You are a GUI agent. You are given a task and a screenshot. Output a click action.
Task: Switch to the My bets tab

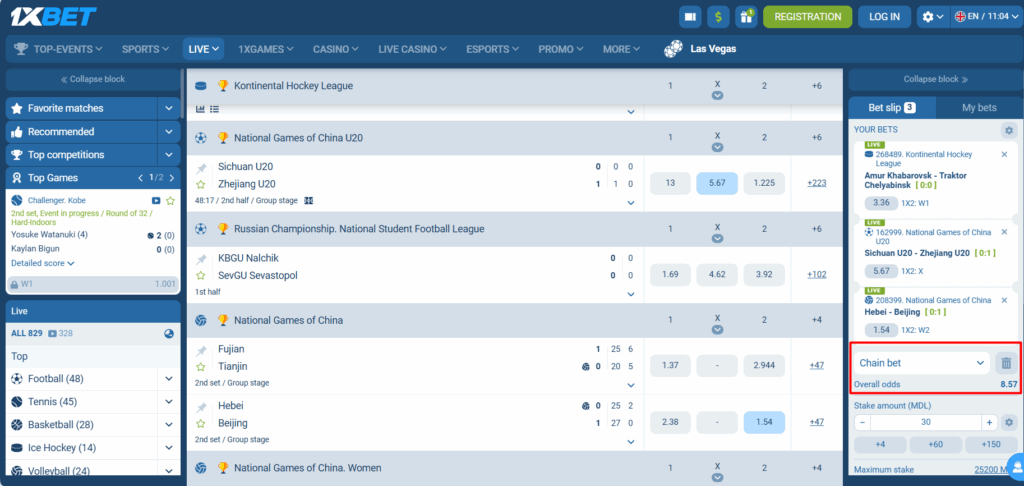(978, 107)
